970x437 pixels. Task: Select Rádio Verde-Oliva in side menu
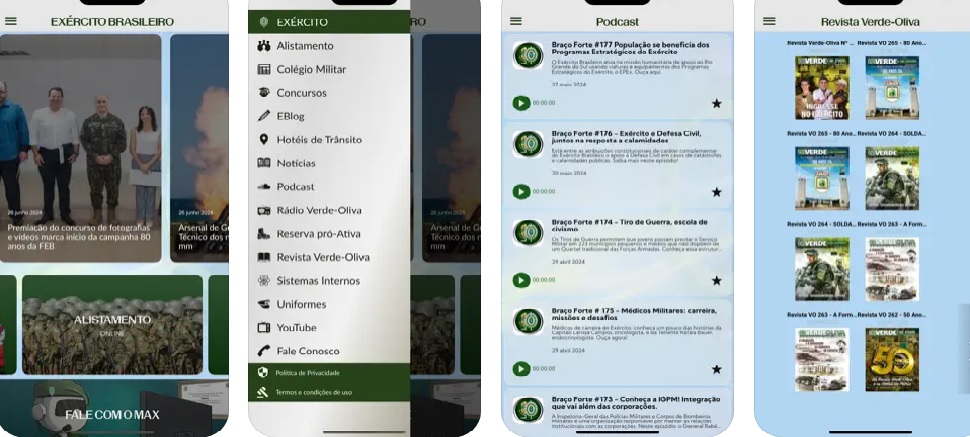click(319, 210)
